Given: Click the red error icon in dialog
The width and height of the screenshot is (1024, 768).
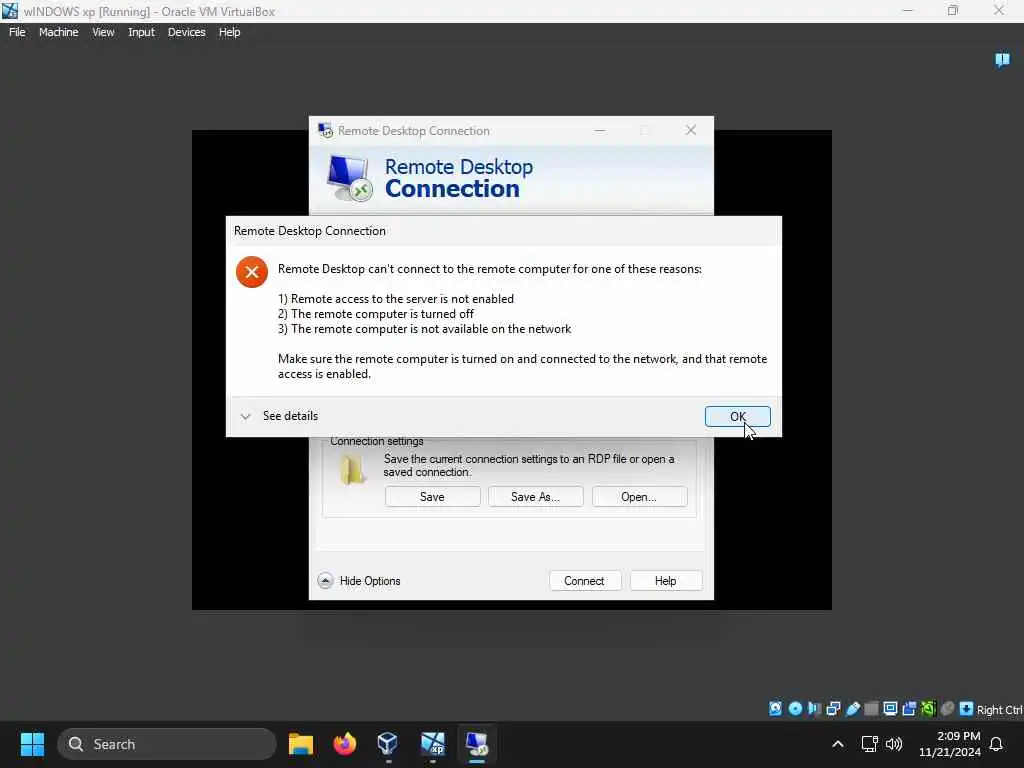Looking at the screenshot, I should tap(252, 272).
